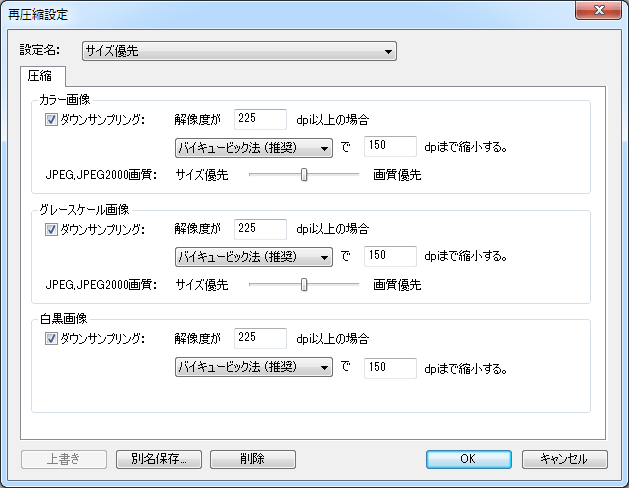Expand the color image バイキュービック法 dropdown
Image resolution: width=629 pixels, height=488 pixels.
click(x=253, y=148)
